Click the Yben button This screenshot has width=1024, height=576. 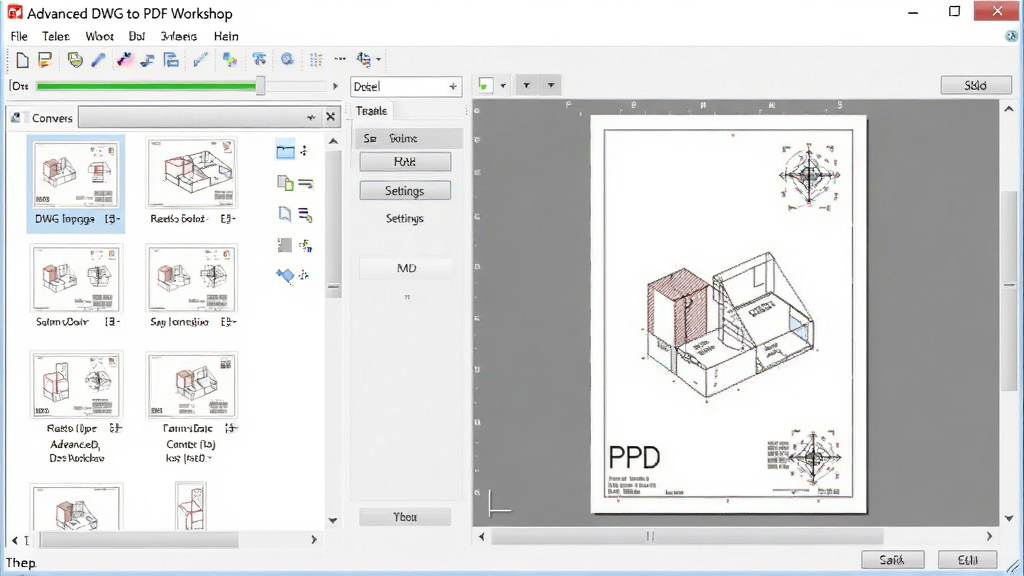pos(405,517)
